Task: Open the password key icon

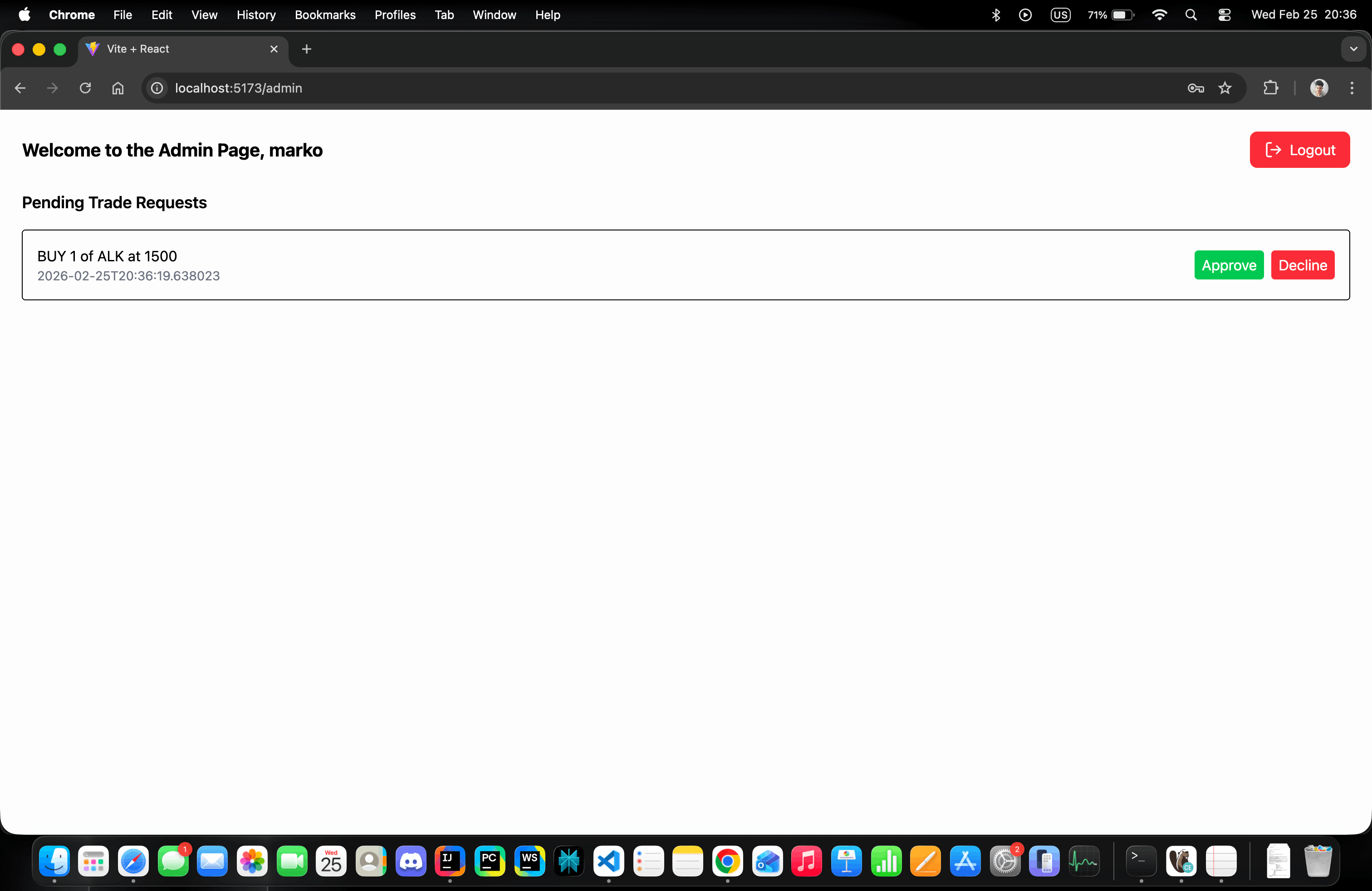Action: coord(1196,88)
